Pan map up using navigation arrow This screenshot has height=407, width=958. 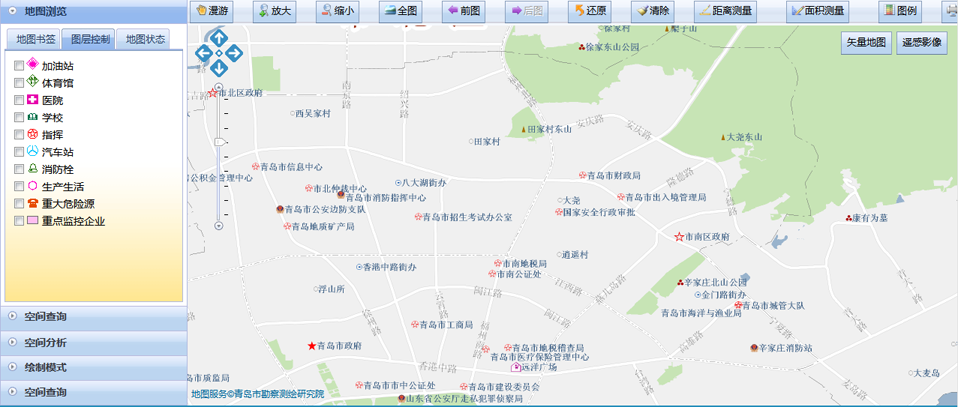[219, 38]
